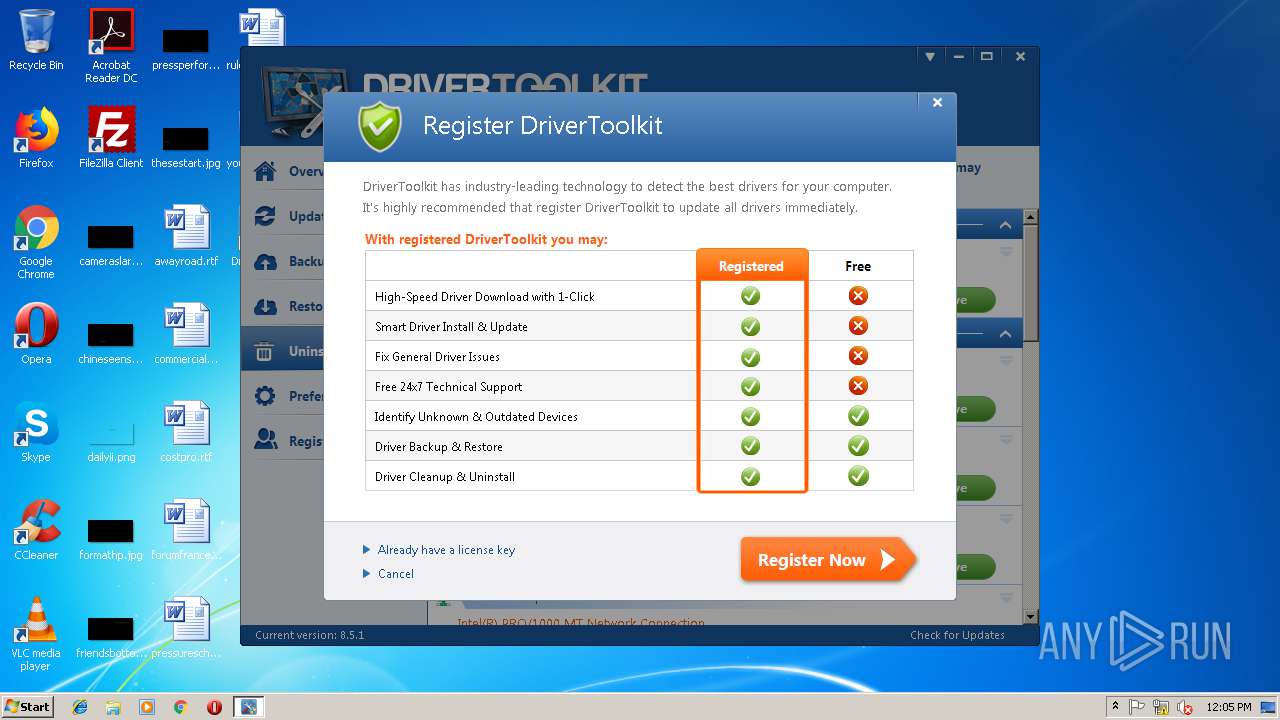Click Registered check for Identify Unknown & Outdated Devices
Screen dimensions: 1280x720
pos(750,416)
